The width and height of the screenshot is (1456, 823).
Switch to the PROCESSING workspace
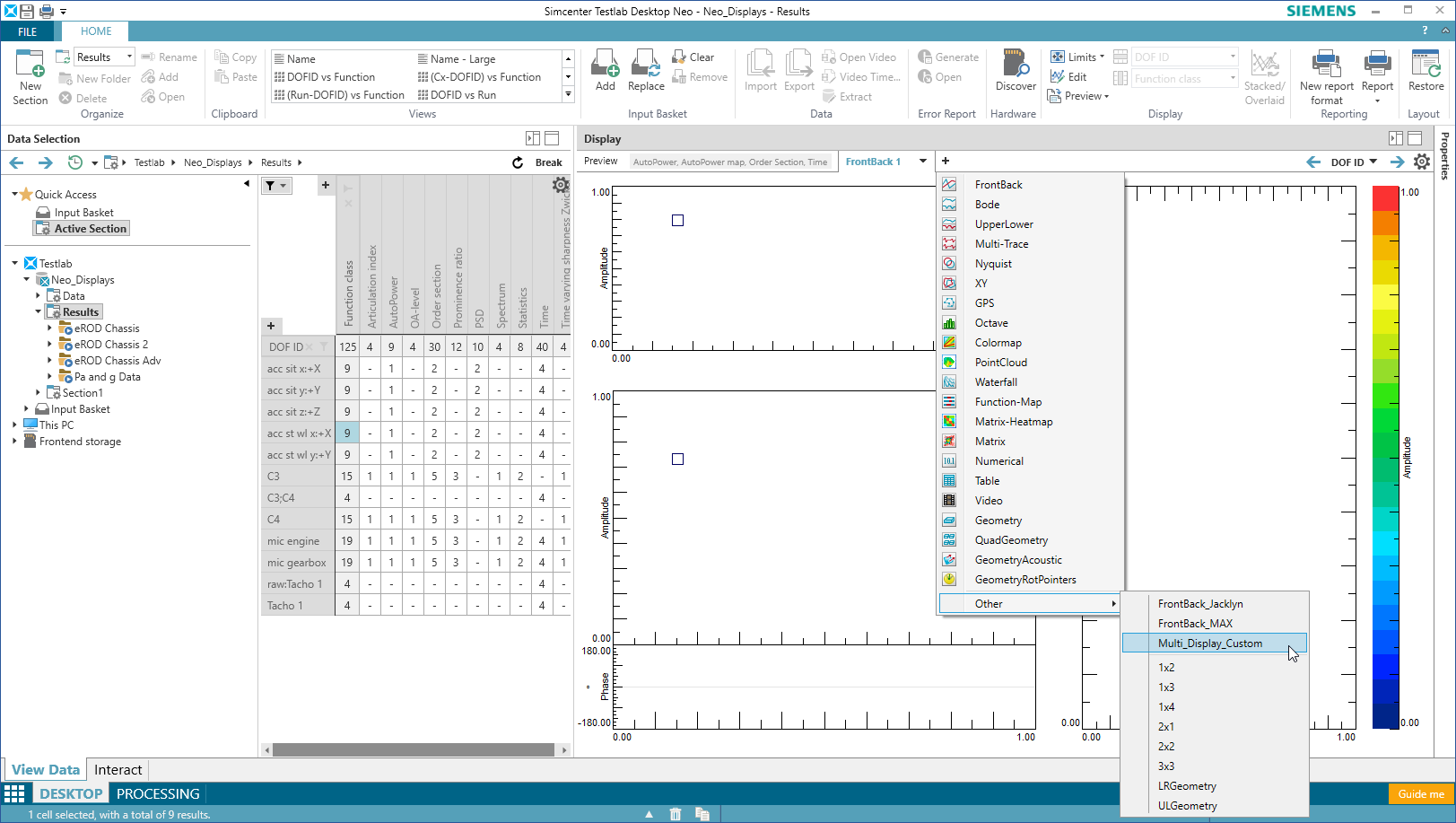(x=158, y=793)
